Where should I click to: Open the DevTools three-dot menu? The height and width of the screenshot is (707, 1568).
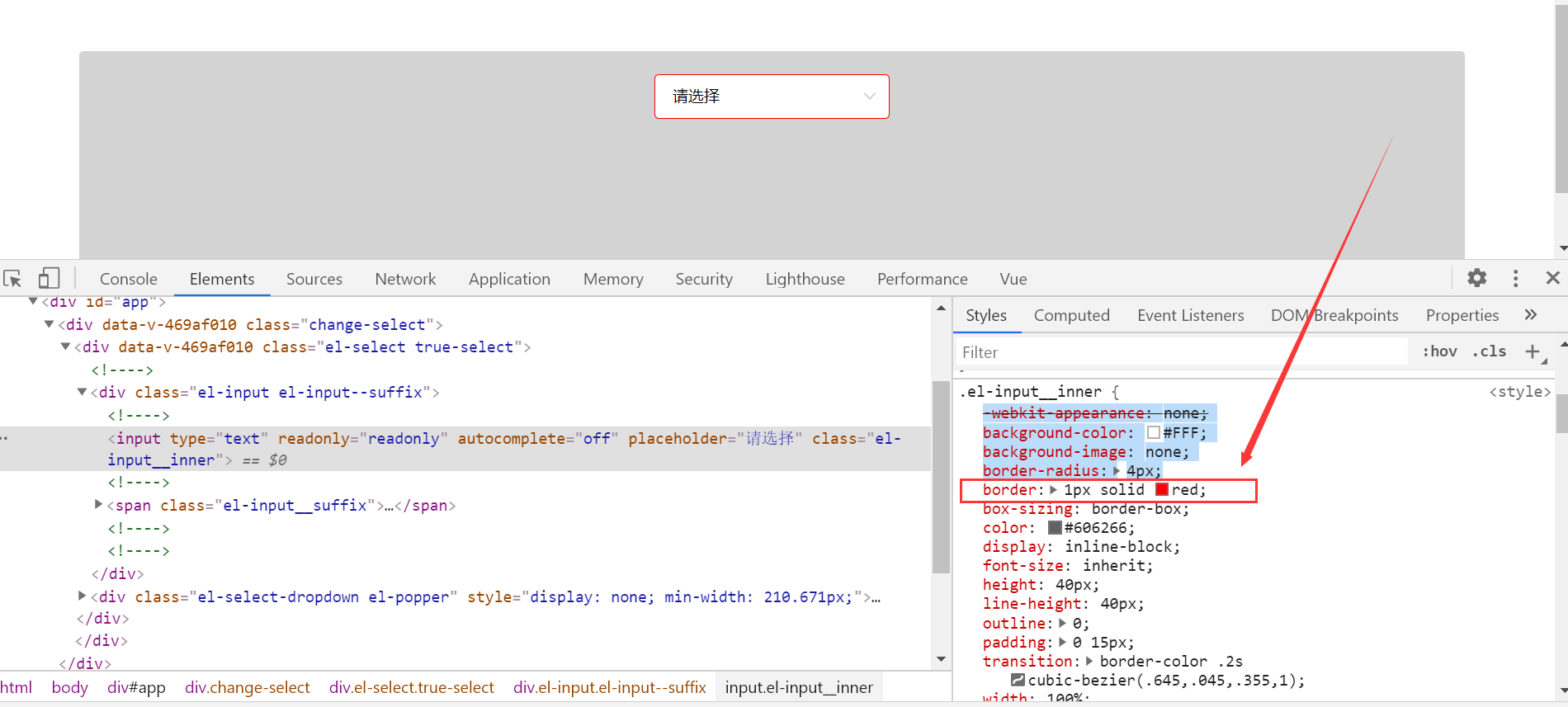[x=1515, y=278]
